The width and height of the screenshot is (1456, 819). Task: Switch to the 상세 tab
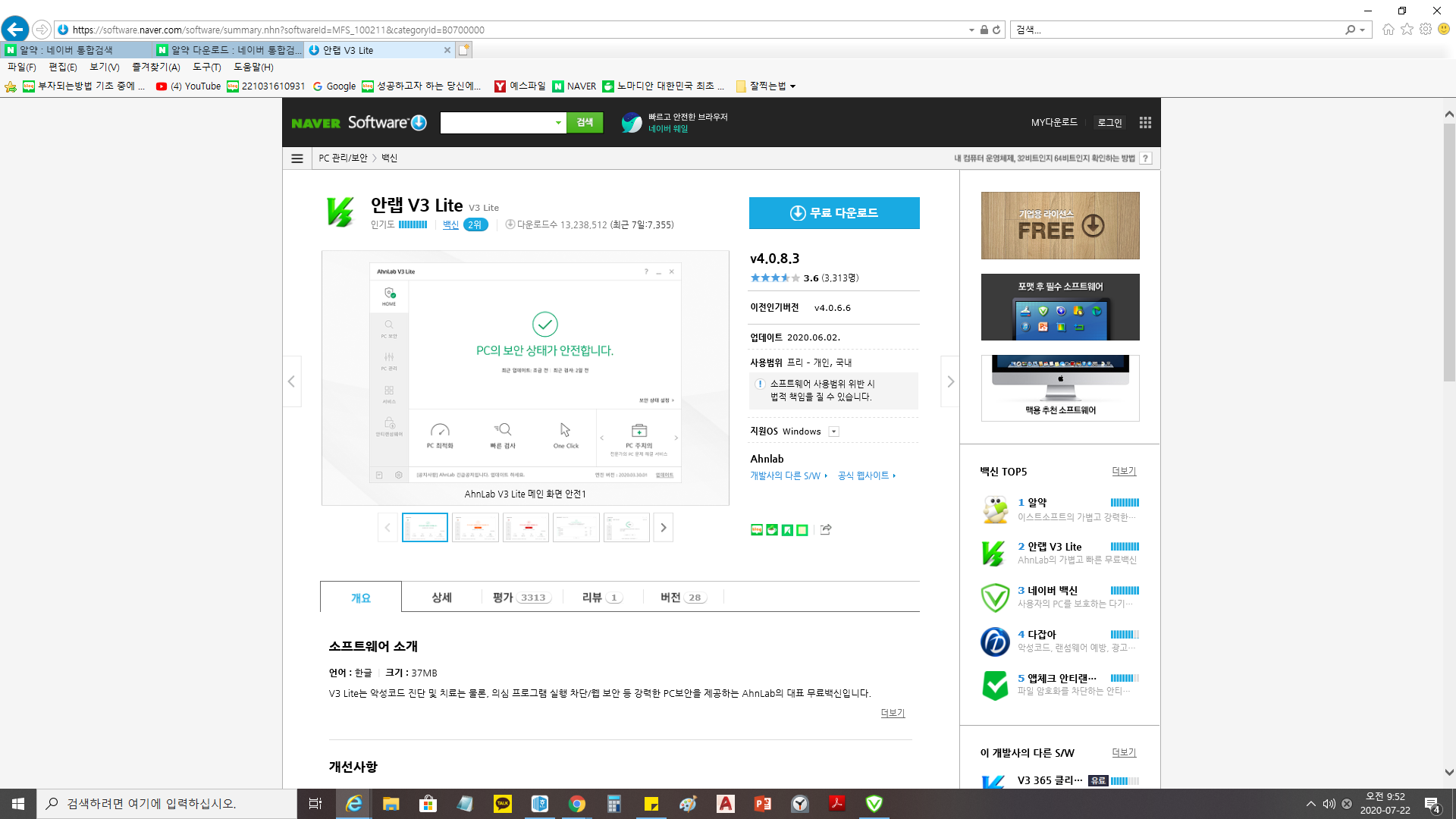[x=441, y=598]
